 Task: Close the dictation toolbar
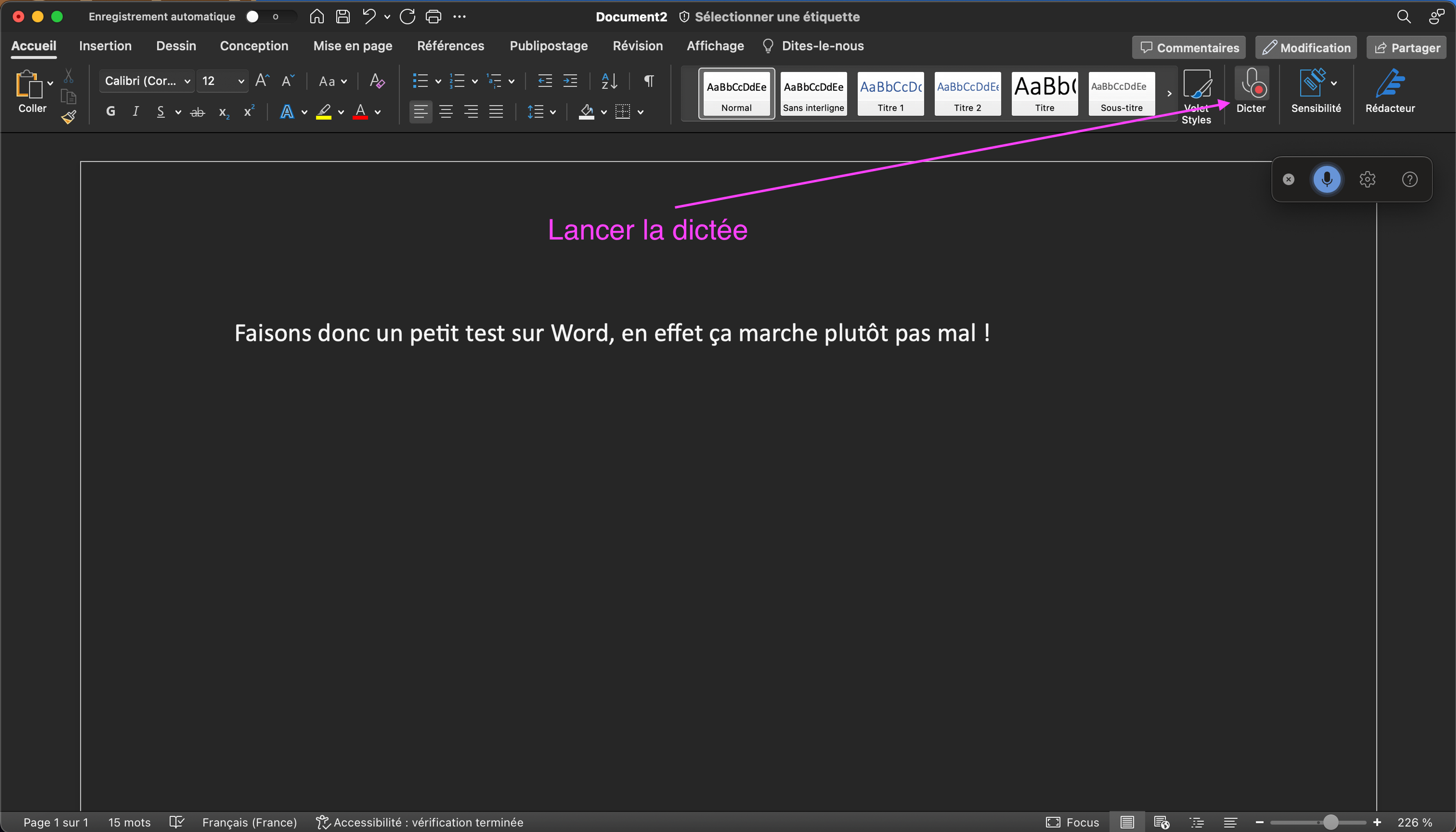point(1289,179)
